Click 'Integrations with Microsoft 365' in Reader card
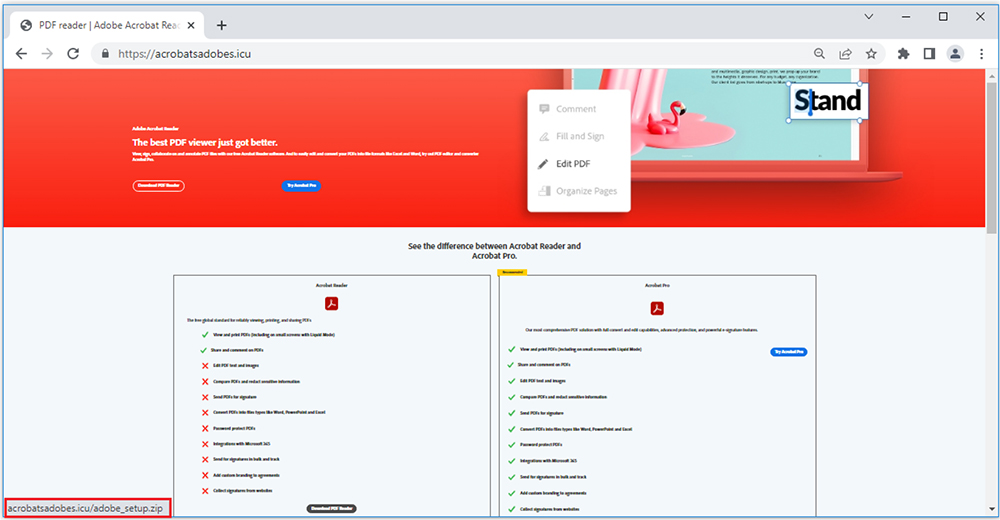1000x520 pixels. point(241,444)
